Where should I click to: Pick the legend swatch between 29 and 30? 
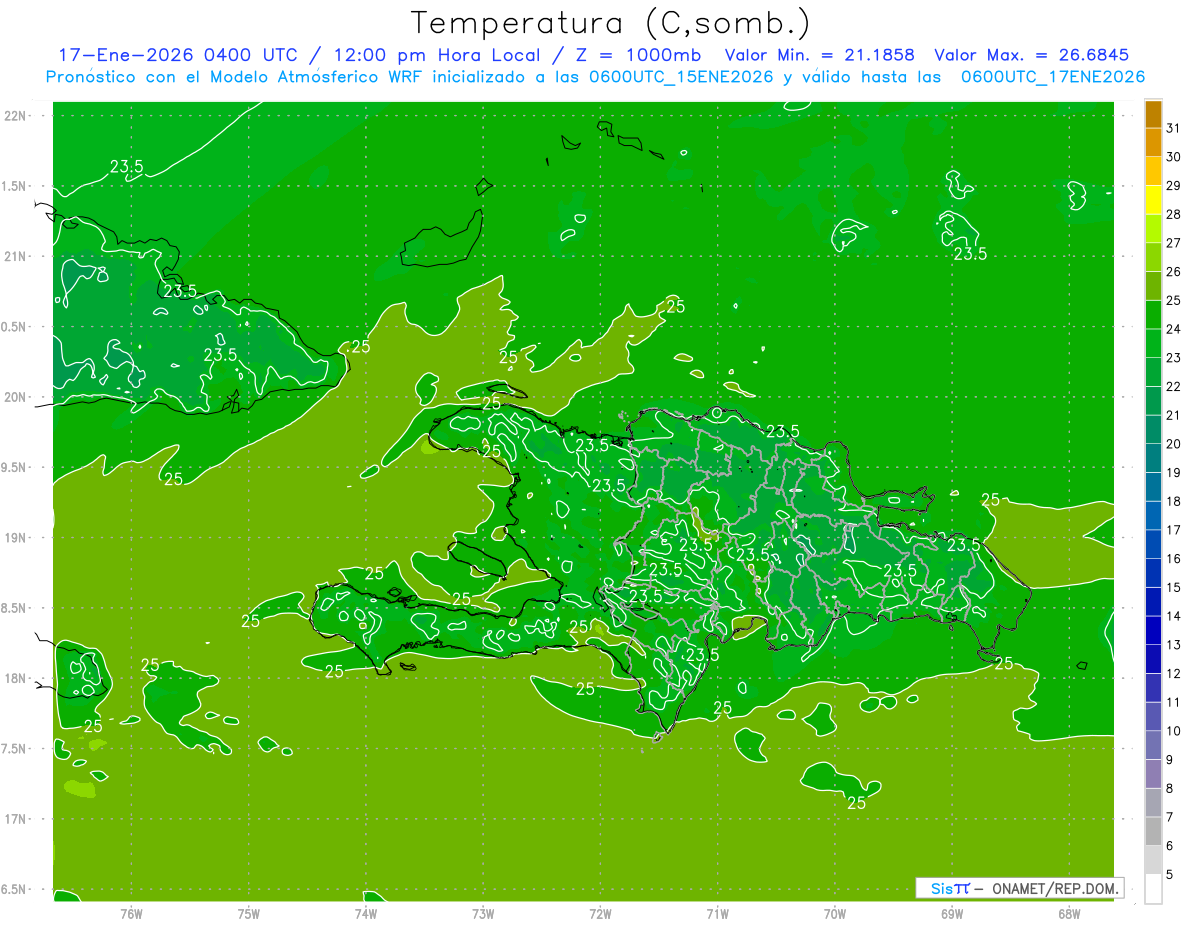[1153, 171]
